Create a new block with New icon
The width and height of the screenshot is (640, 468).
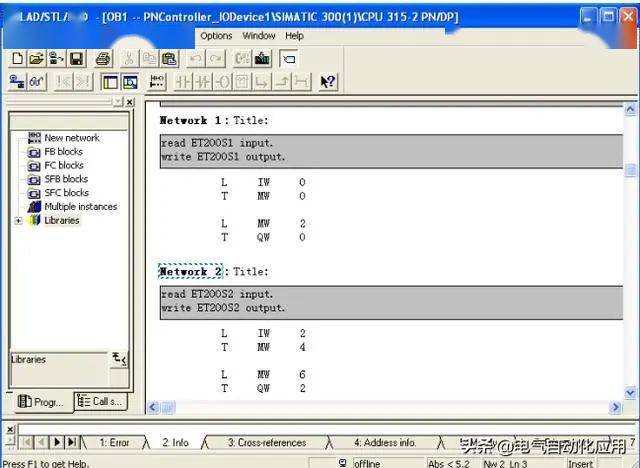[17, 59]
